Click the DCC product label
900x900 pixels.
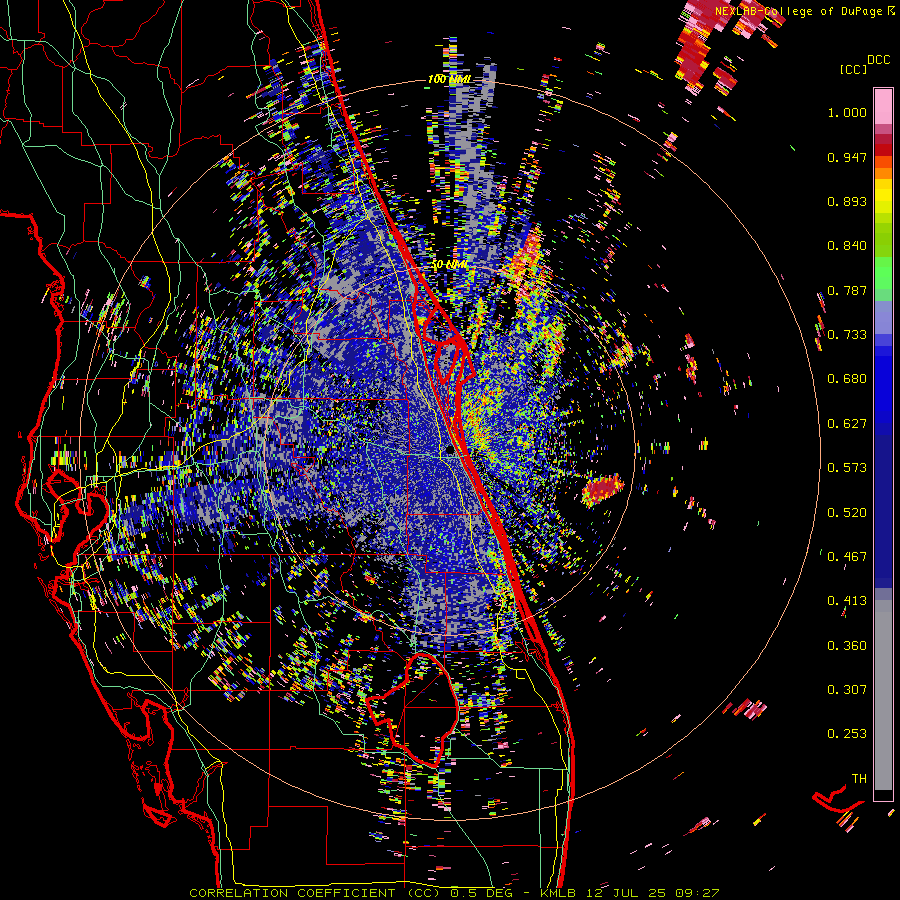point(878,60)
